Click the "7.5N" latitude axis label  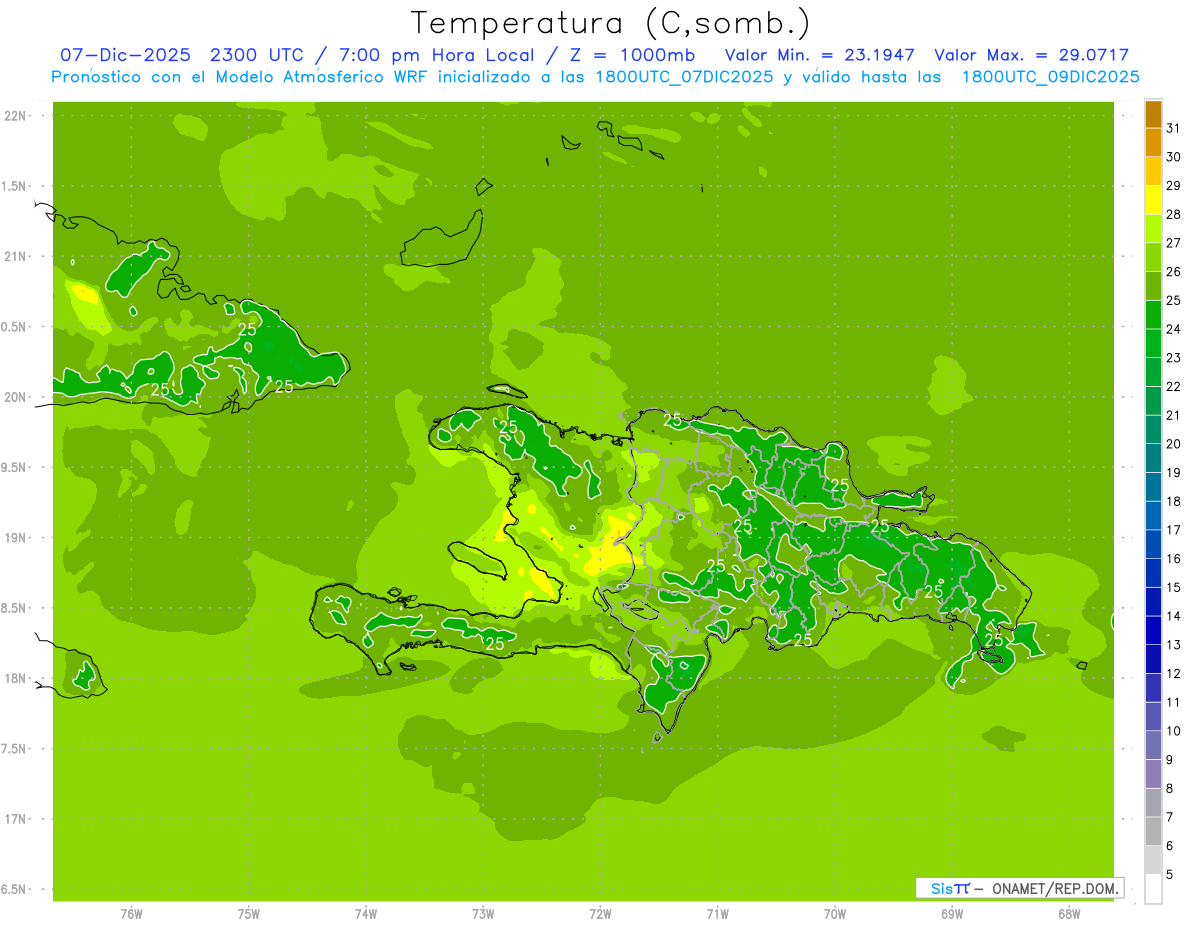coord(15,749)
